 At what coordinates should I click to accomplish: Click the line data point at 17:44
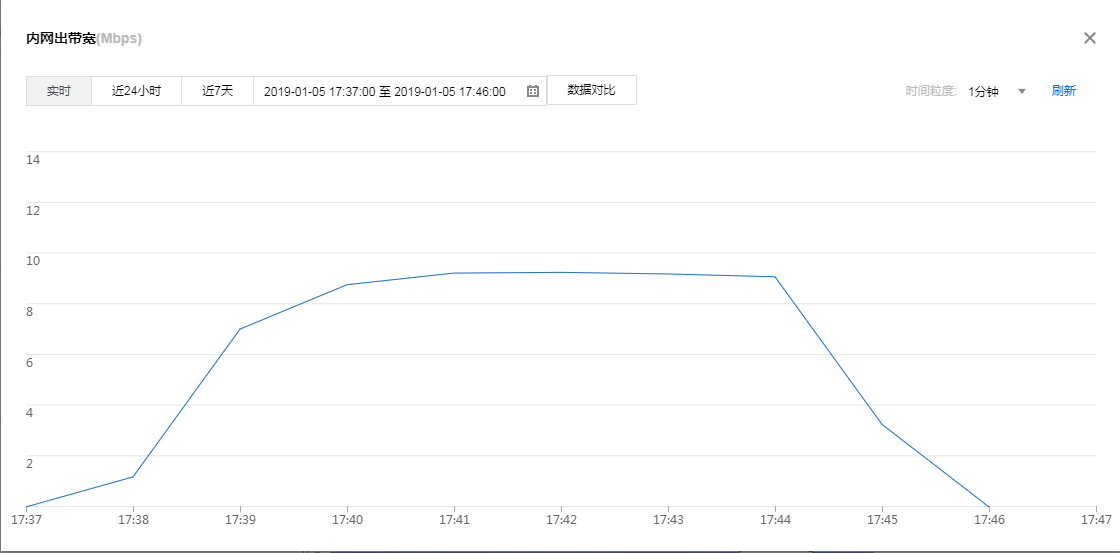[x=775, y=277]
